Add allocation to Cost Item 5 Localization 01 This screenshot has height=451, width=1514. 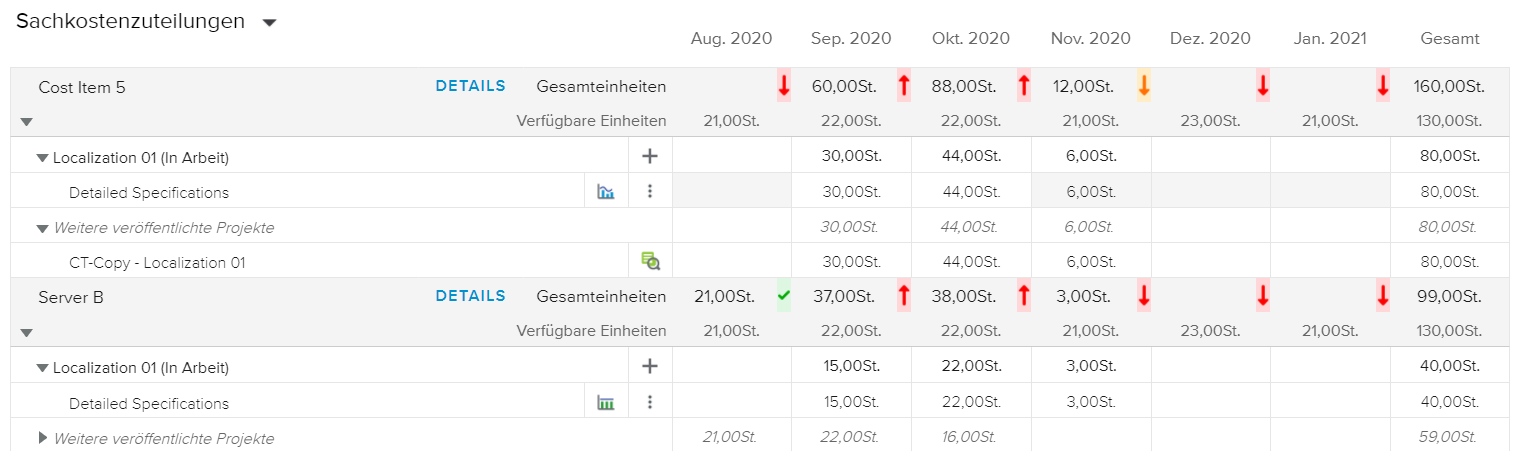point(650,156)
